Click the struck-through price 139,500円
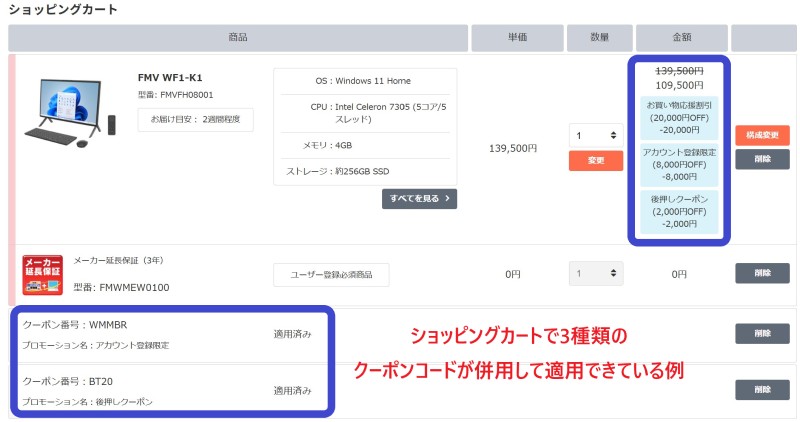Viewport: 800px width, 422px height. (679, 71)
